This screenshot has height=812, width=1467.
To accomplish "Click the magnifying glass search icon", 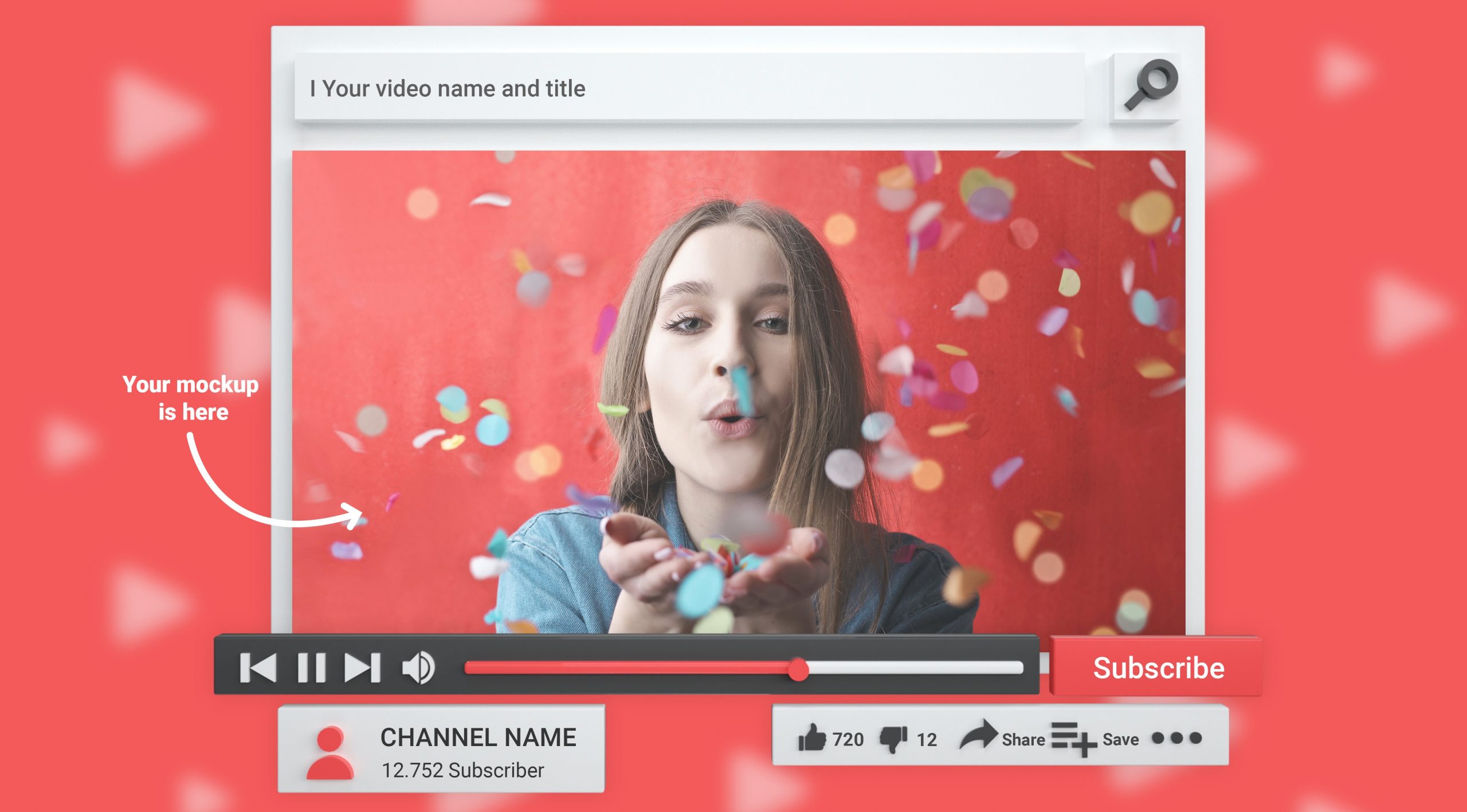I will coord(1151,85).
